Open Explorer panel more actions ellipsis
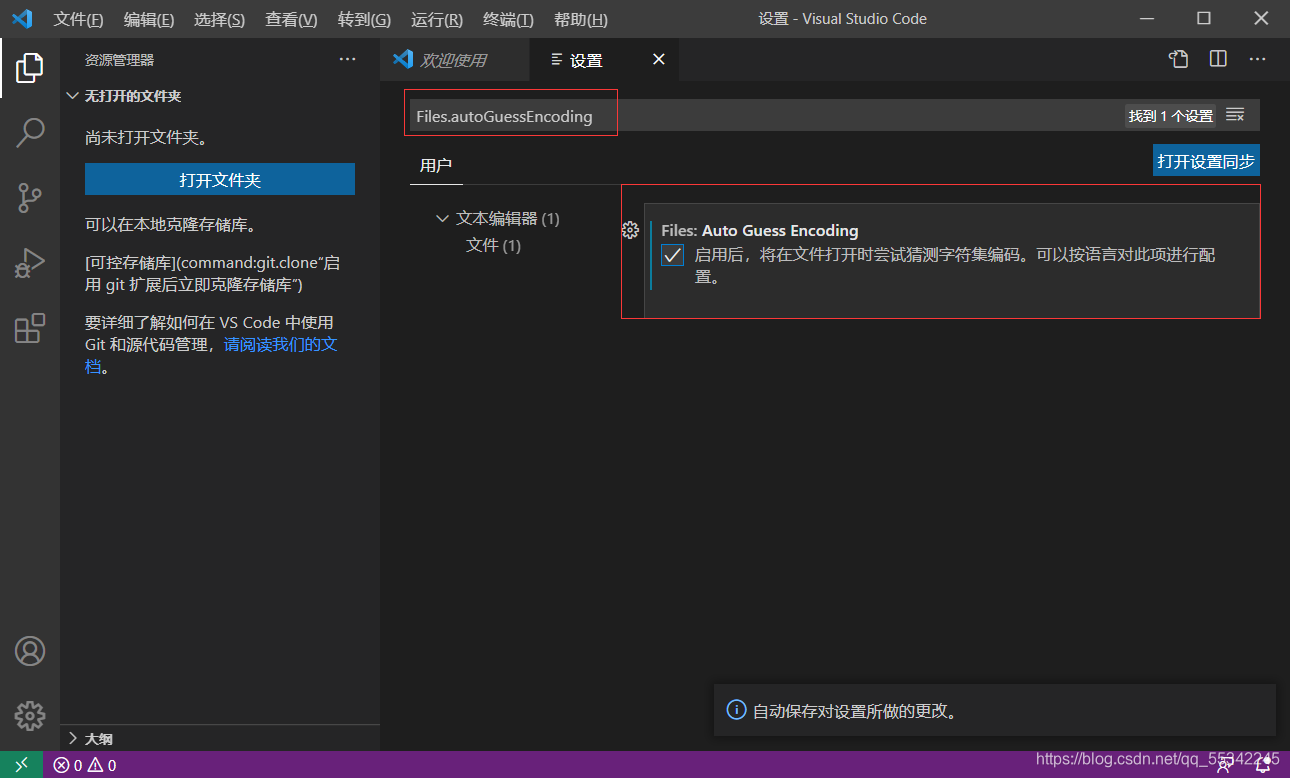Image resolution: width=1290 pixels, height=778 pixels. pos(347,60)
